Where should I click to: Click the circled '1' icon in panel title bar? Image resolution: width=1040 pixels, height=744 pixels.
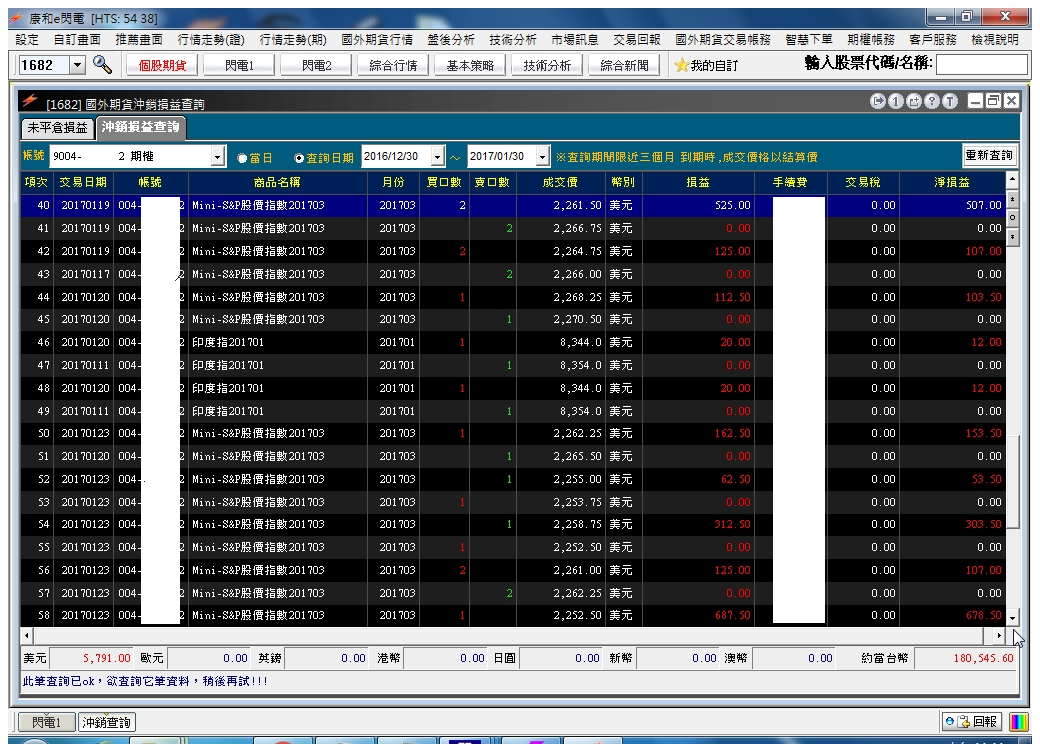tap(895, 101)
